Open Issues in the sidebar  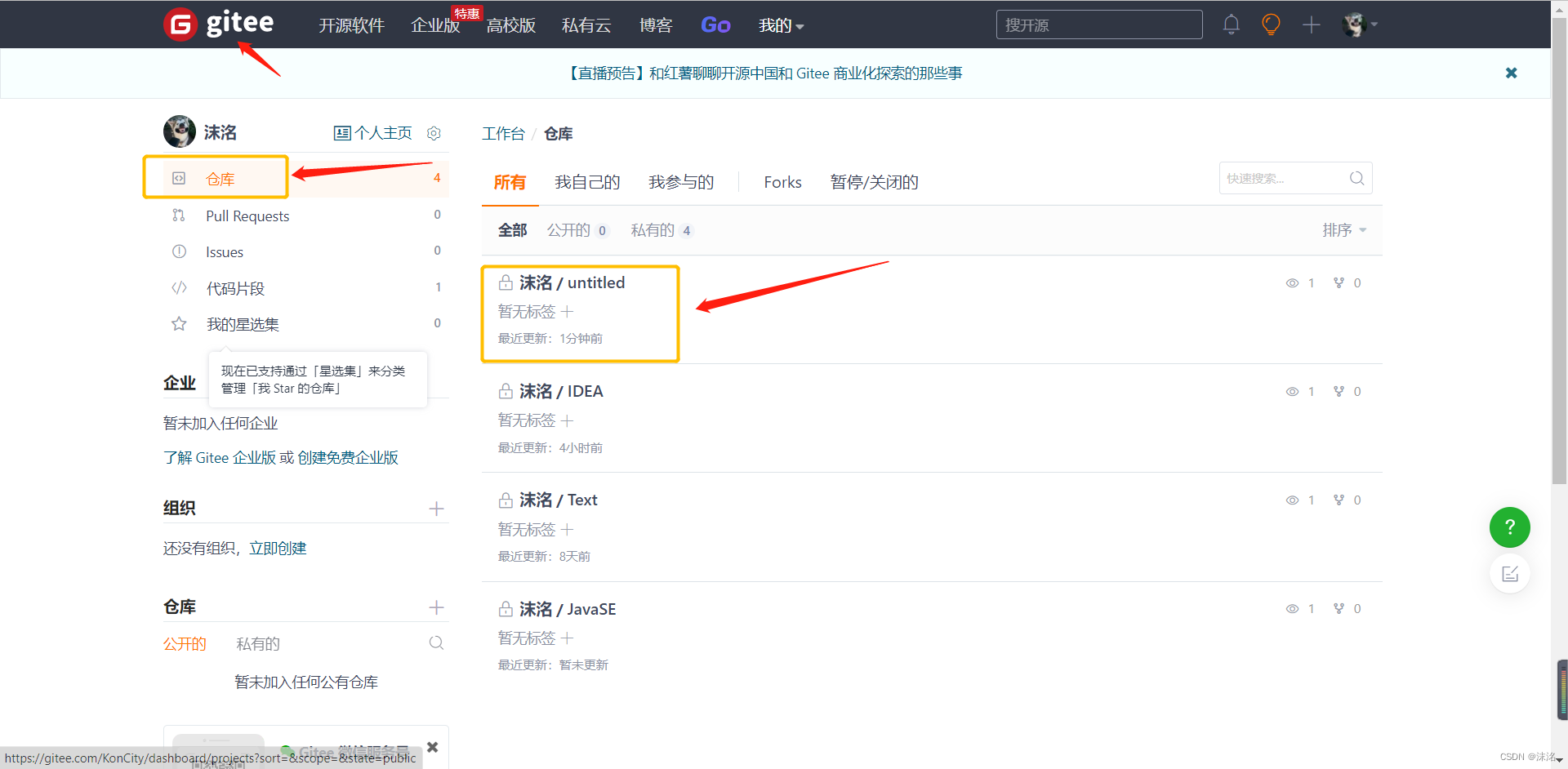coord(225,252)
